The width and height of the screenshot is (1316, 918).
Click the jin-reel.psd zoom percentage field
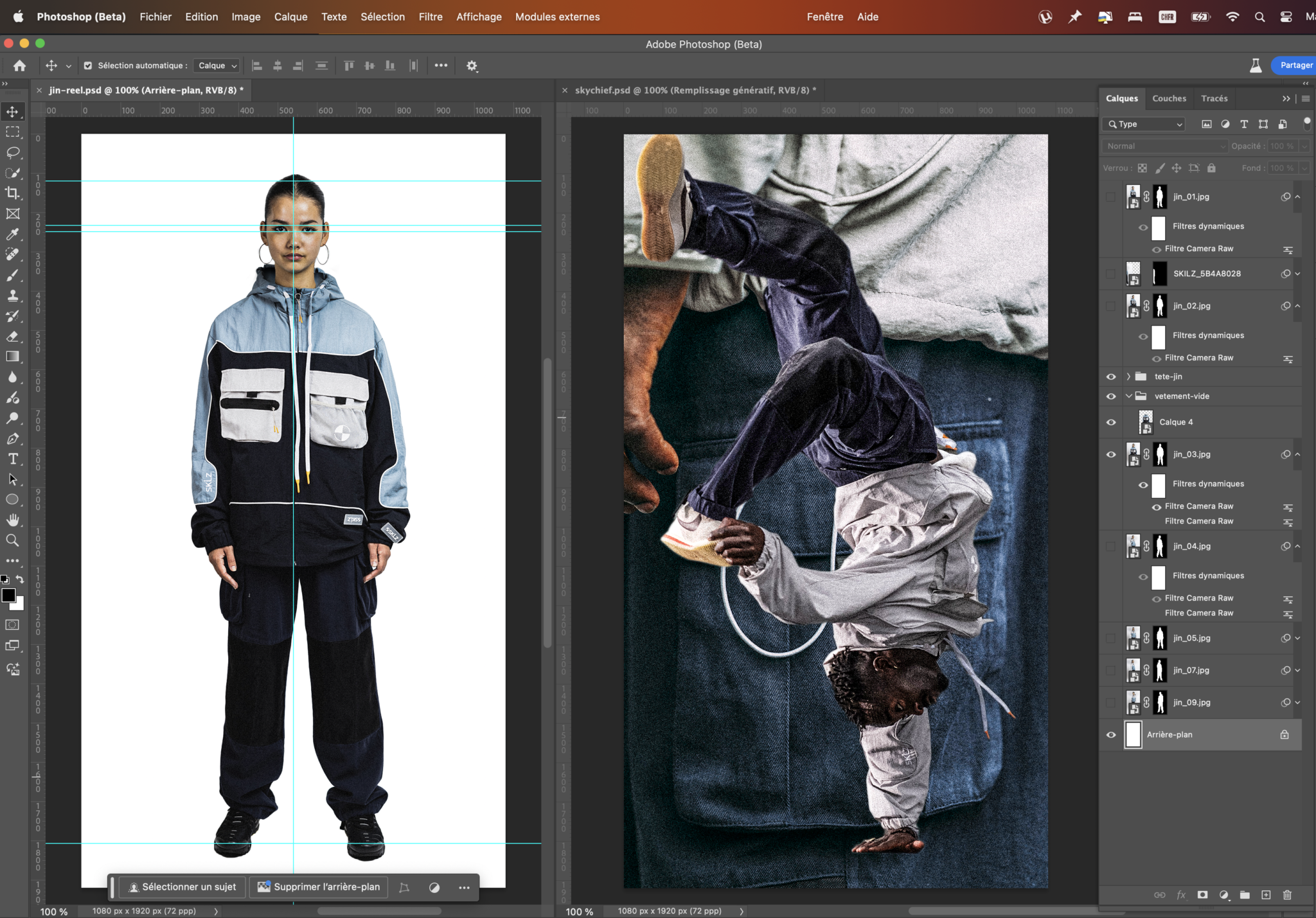54,912
